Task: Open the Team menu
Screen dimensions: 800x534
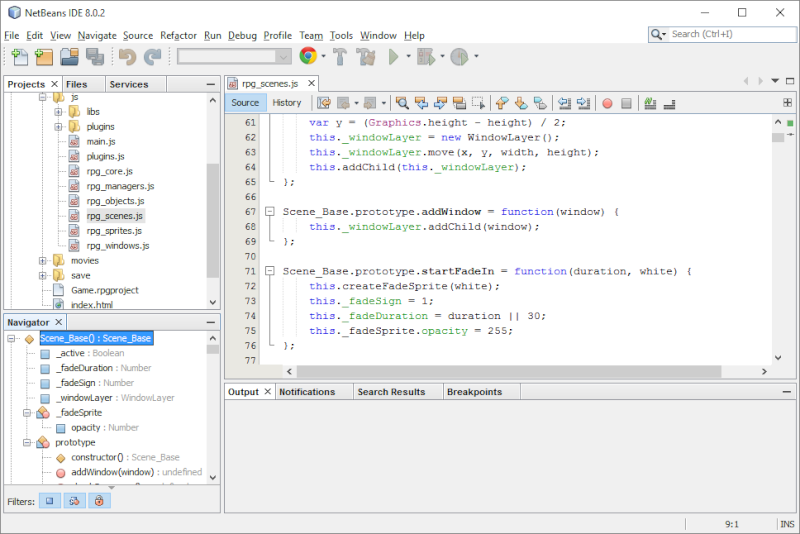Action: (x=311, y=35)
